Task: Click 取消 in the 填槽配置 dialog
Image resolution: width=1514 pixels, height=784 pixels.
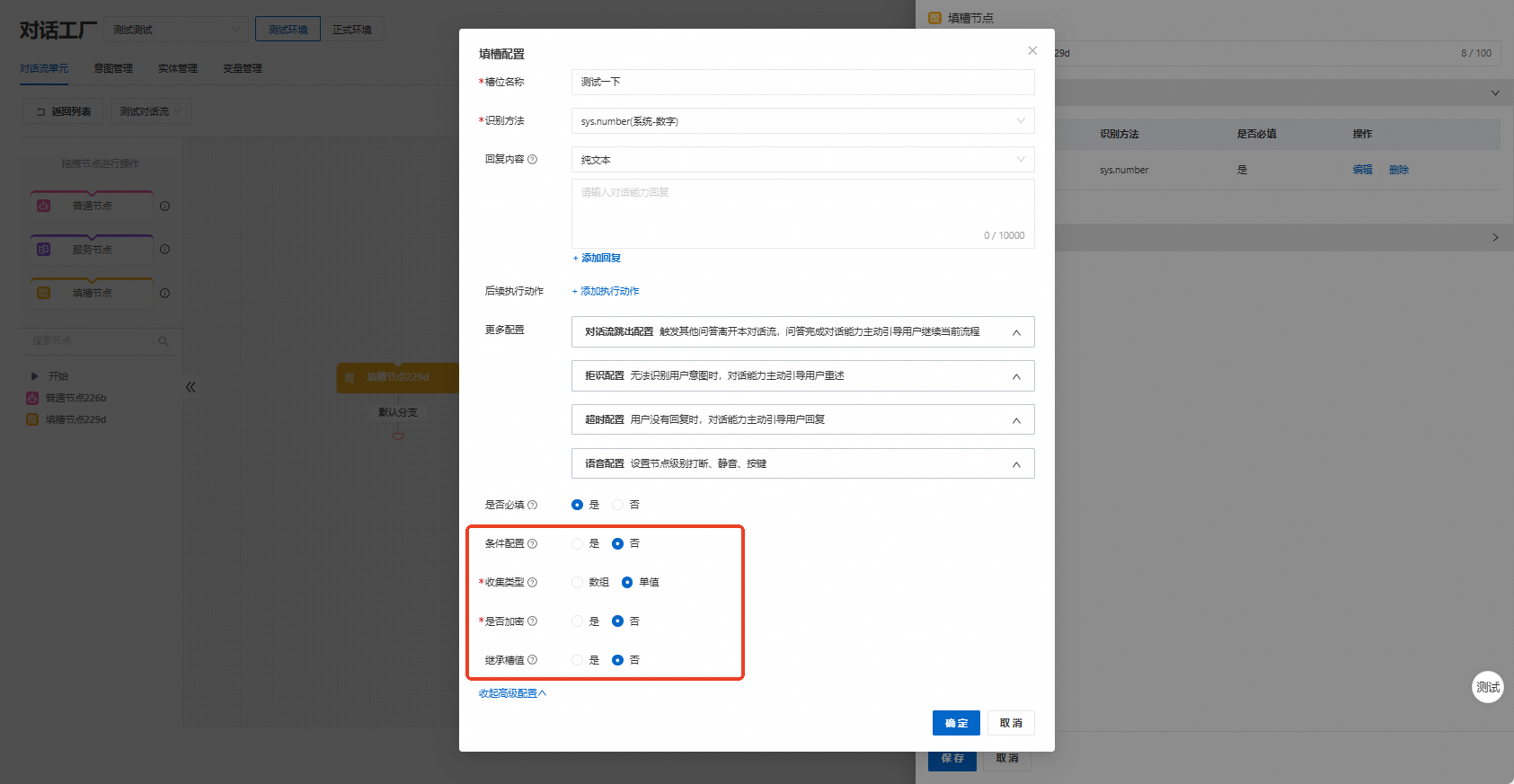Action: 1011,723
